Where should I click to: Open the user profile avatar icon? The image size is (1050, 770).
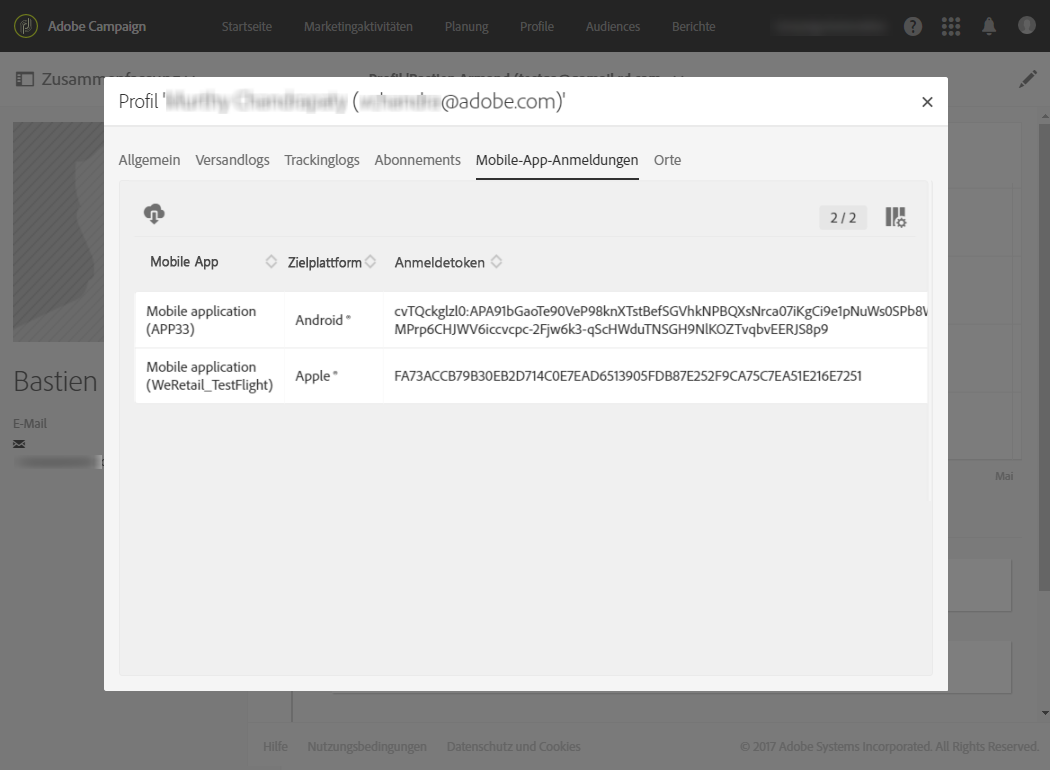click(1027, 25)
